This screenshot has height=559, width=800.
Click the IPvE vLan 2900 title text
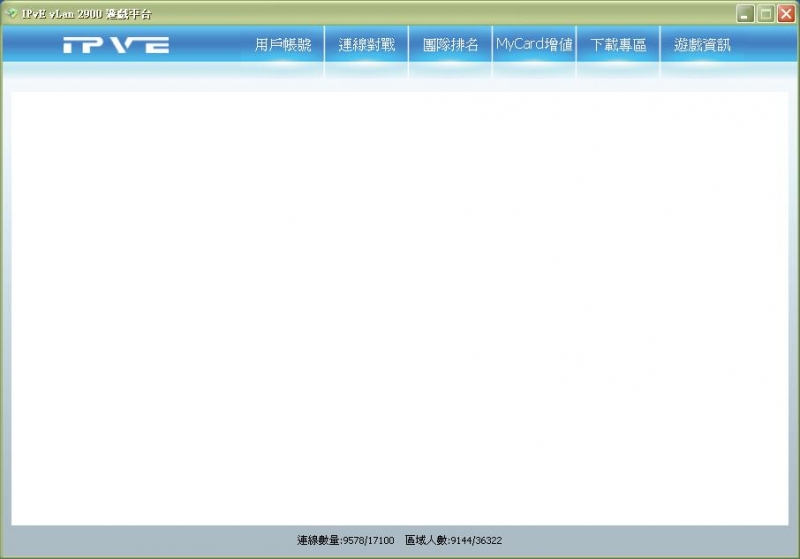pyautogui.click(x=86, y=14)
